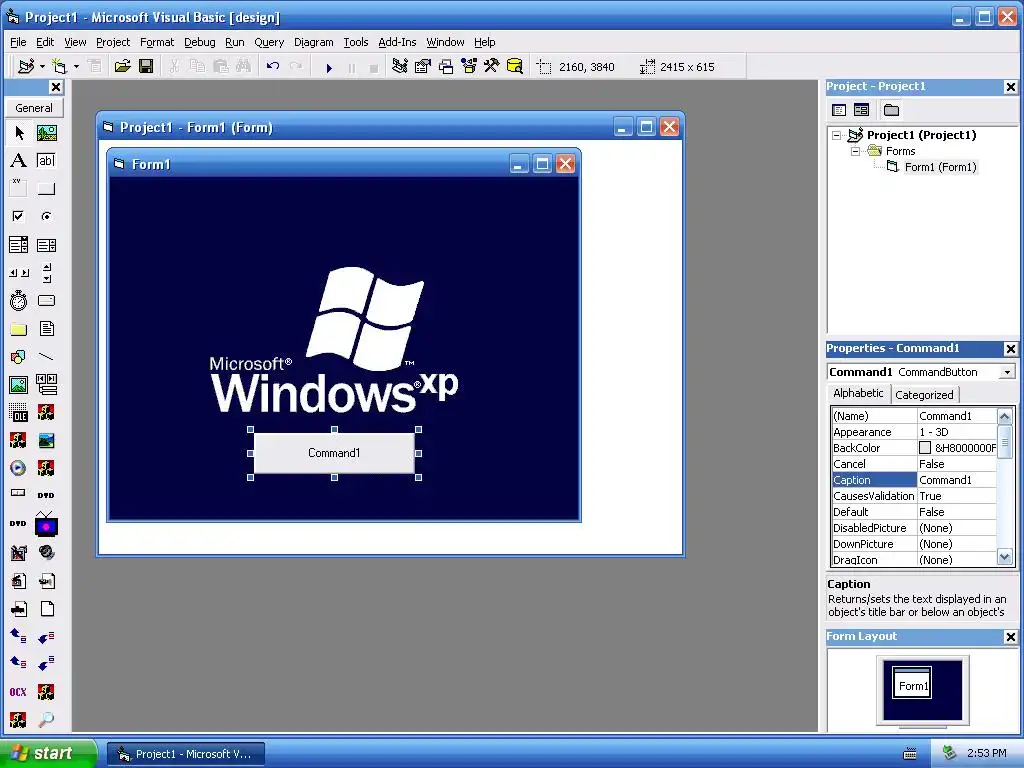Select the FileListBox document control
This screenshot has height=768, width=1024.
(46, 328)
